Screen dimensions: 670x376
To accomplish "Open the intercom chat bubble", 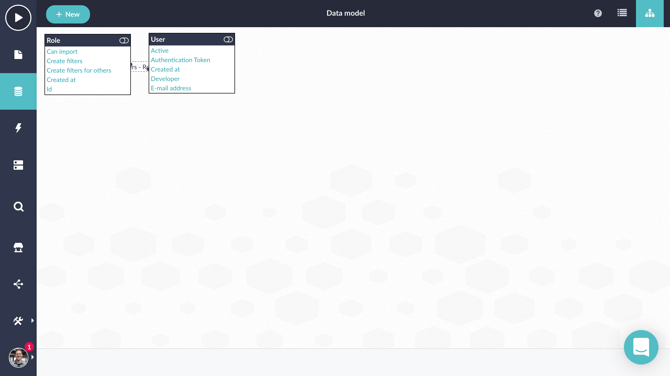I will tap(641, 347).
